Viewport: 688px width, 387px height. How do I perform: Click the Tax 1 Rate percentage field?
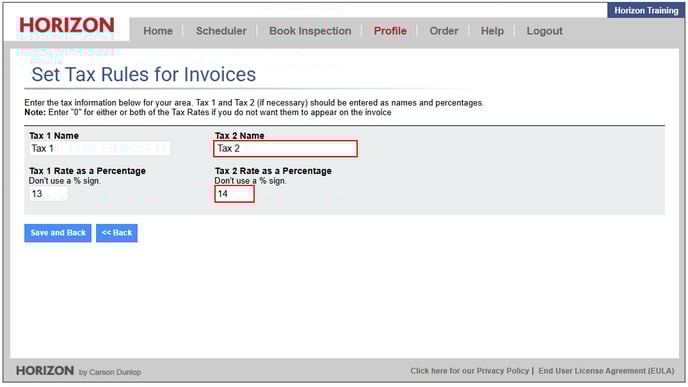click(49, 194)
